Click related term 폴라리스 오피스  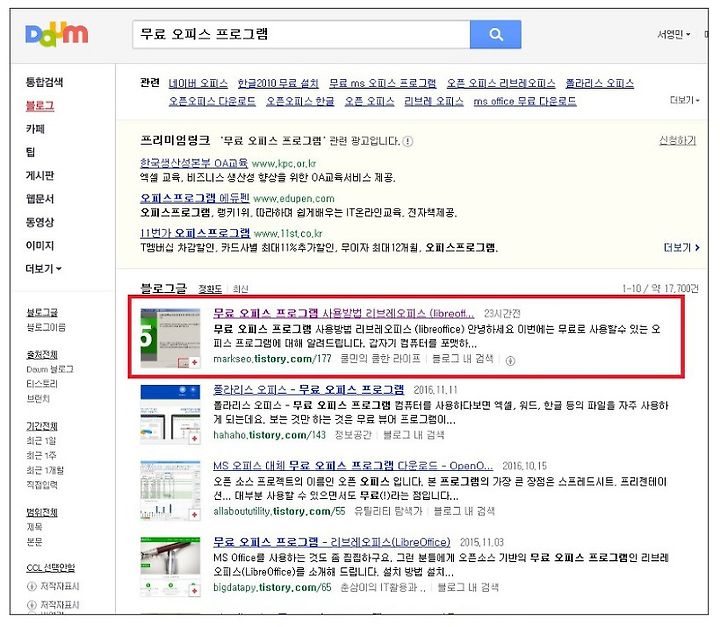click(x=599, y=84)
